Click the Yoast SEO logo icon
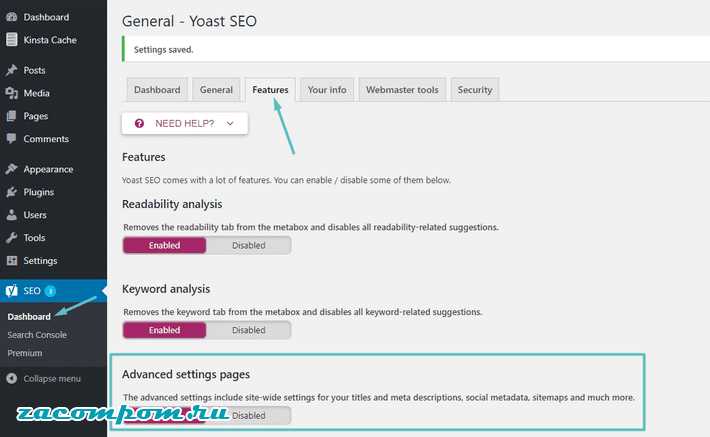The width and height of the screenshot is (710, 437). [12, 291]
